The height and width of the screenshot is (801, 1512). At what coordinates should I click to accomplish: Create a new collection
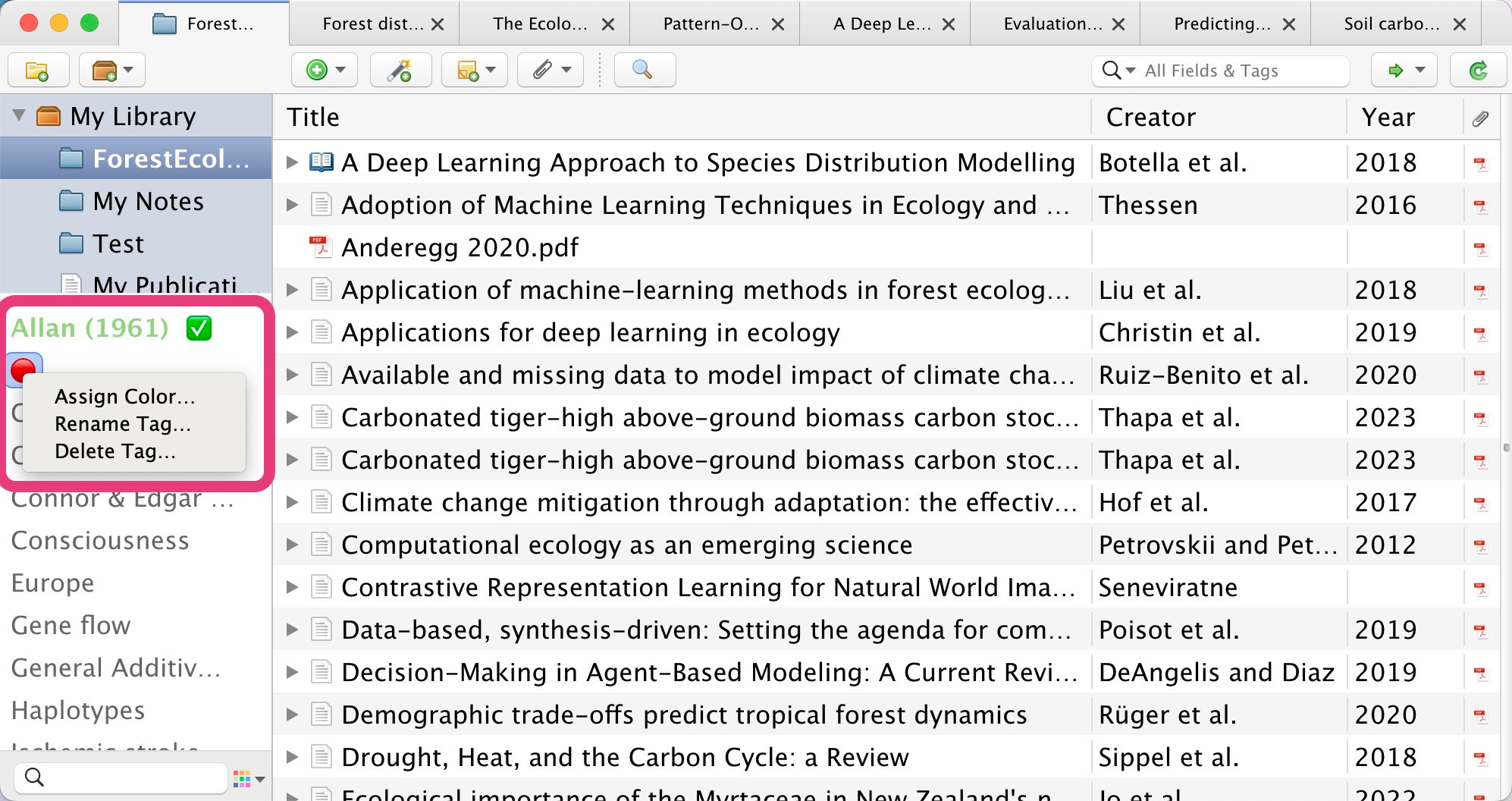(x=38, y=70)
